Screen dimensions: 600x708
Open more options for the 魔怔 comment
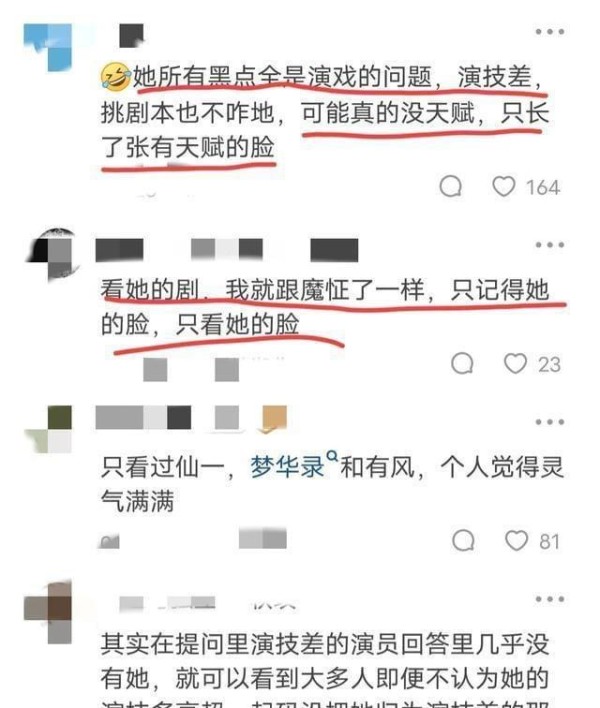click(549, 245)
